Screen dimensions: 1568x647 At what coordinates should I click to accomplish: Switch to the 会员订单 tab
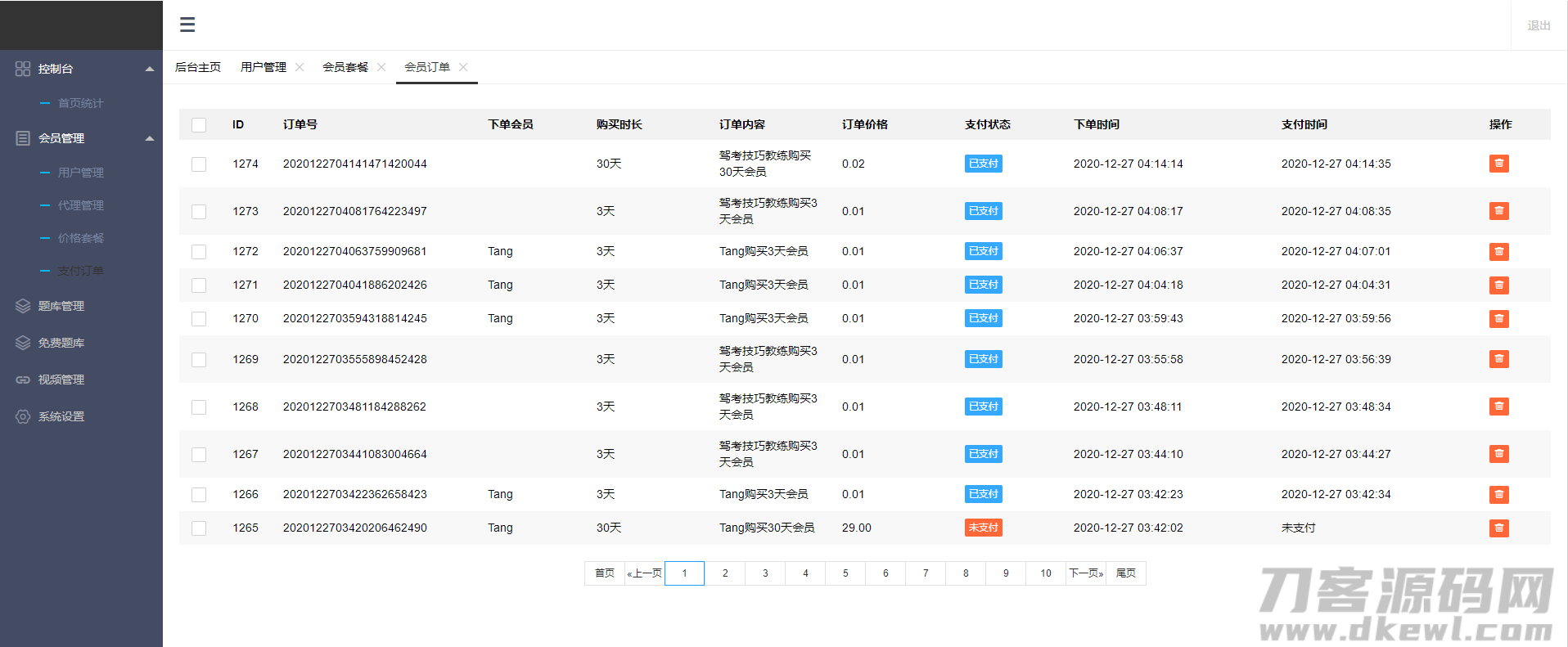(x=427, y=67)
